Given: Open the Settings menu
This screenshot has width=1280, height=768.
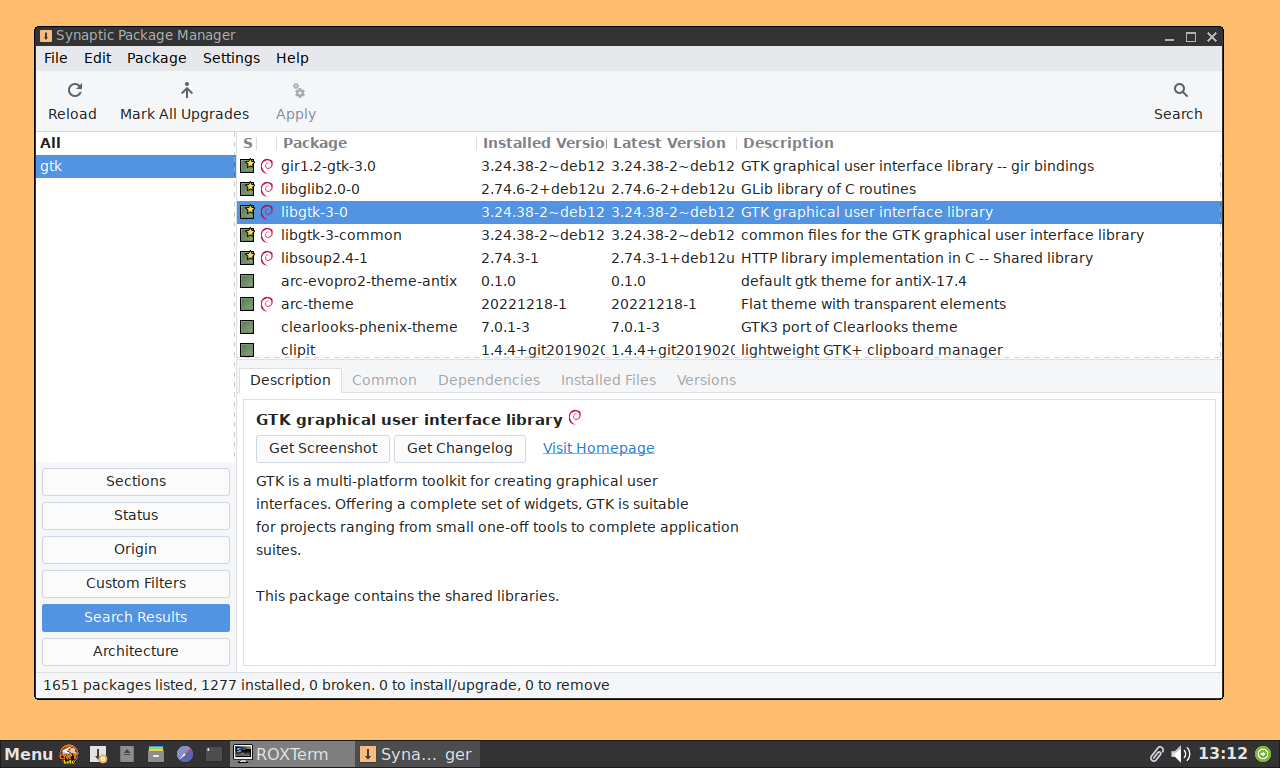Looking at the screenshot, I should click(231, 58).
